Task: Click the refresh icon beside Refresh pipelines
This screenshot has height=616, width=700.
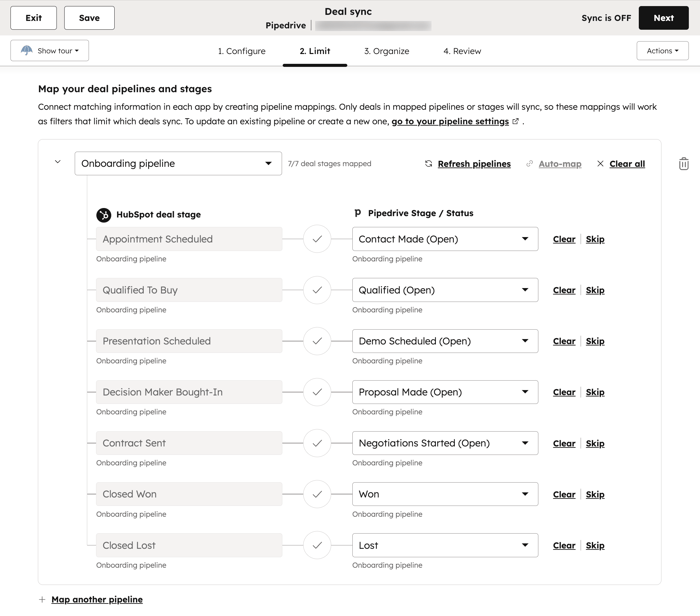Action: (429, 164)
